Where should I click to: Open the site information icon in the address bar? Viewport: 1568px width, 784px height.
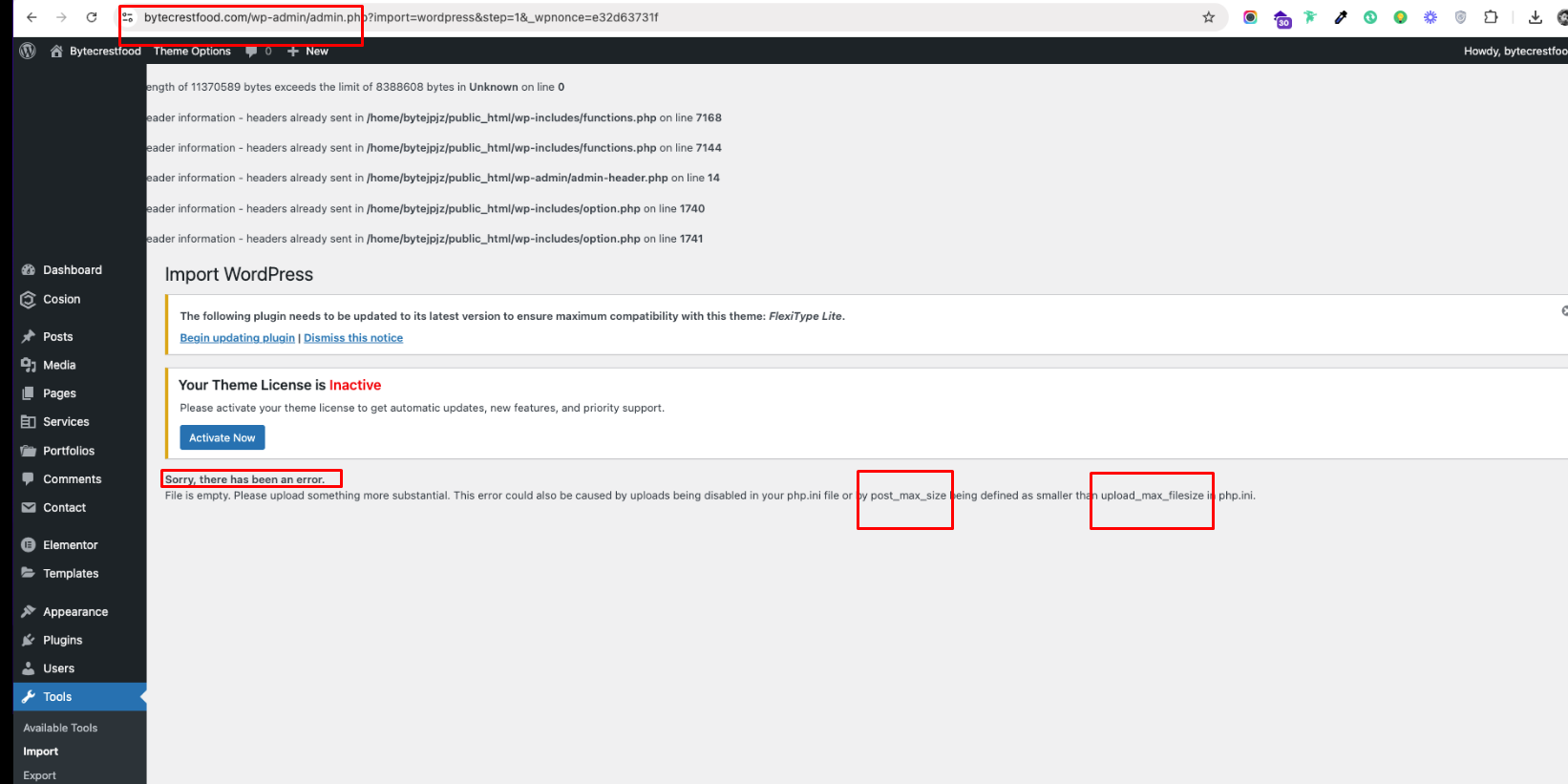coord(128,17)
